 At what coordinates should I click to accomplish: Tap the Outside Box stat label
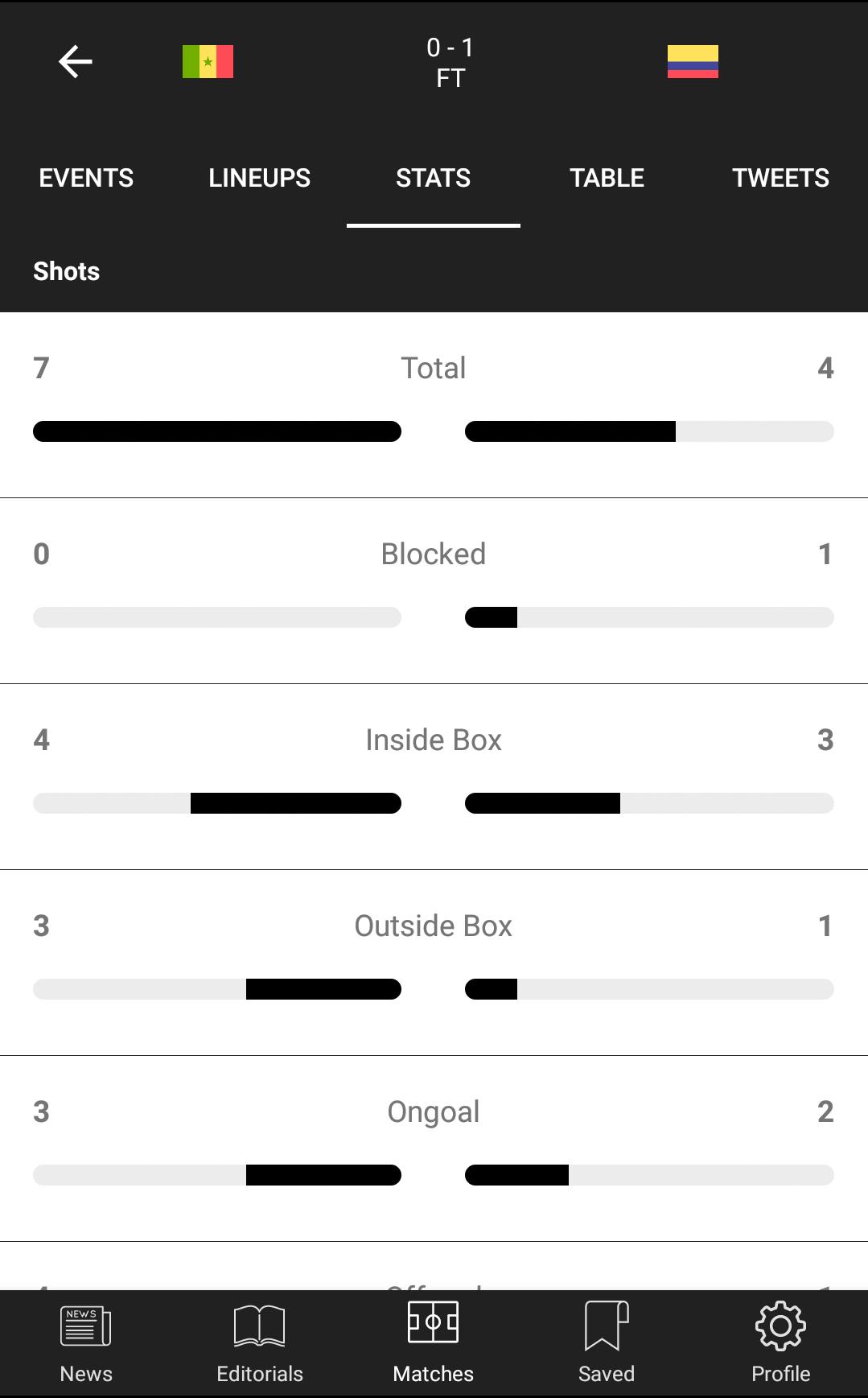(434, 926)
